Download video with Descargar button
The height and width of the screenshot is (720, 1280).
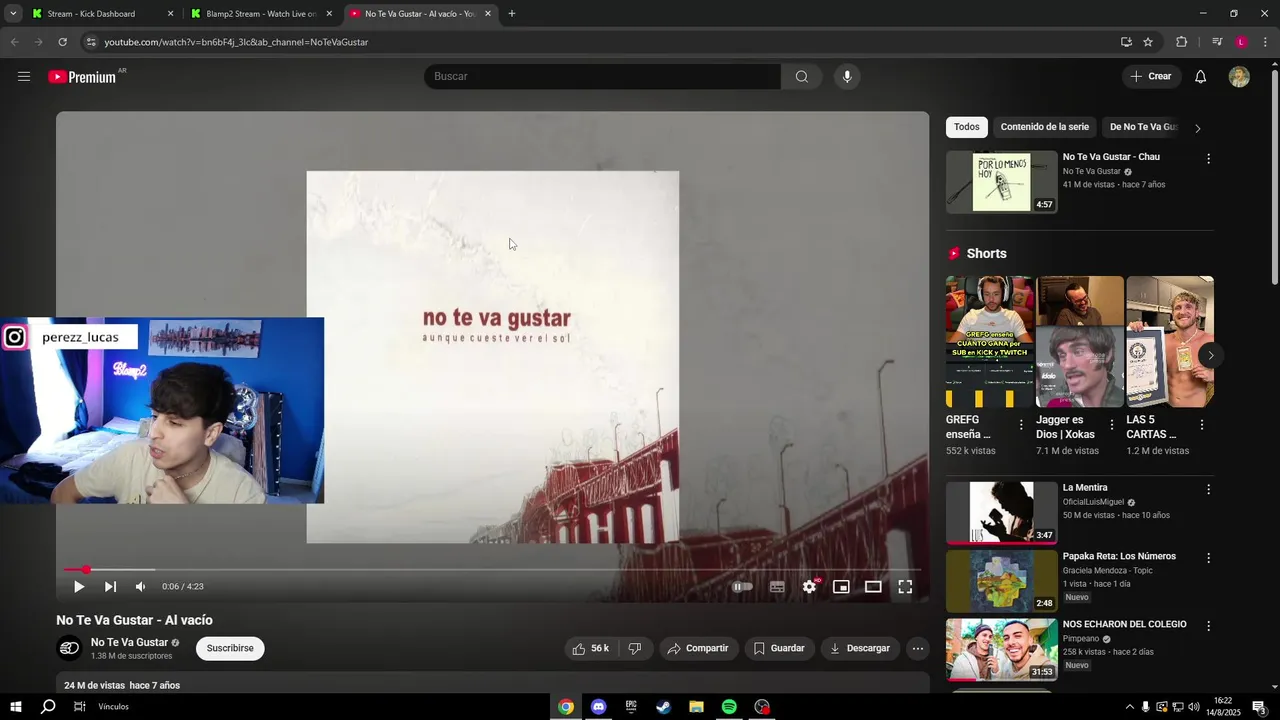coord(859,649)
